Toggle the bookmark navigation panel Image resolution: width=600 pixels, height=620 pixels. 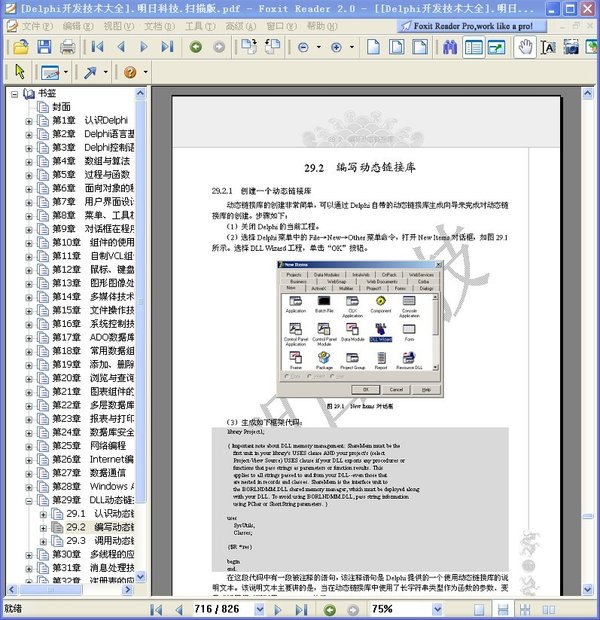[x=473, y=47]
